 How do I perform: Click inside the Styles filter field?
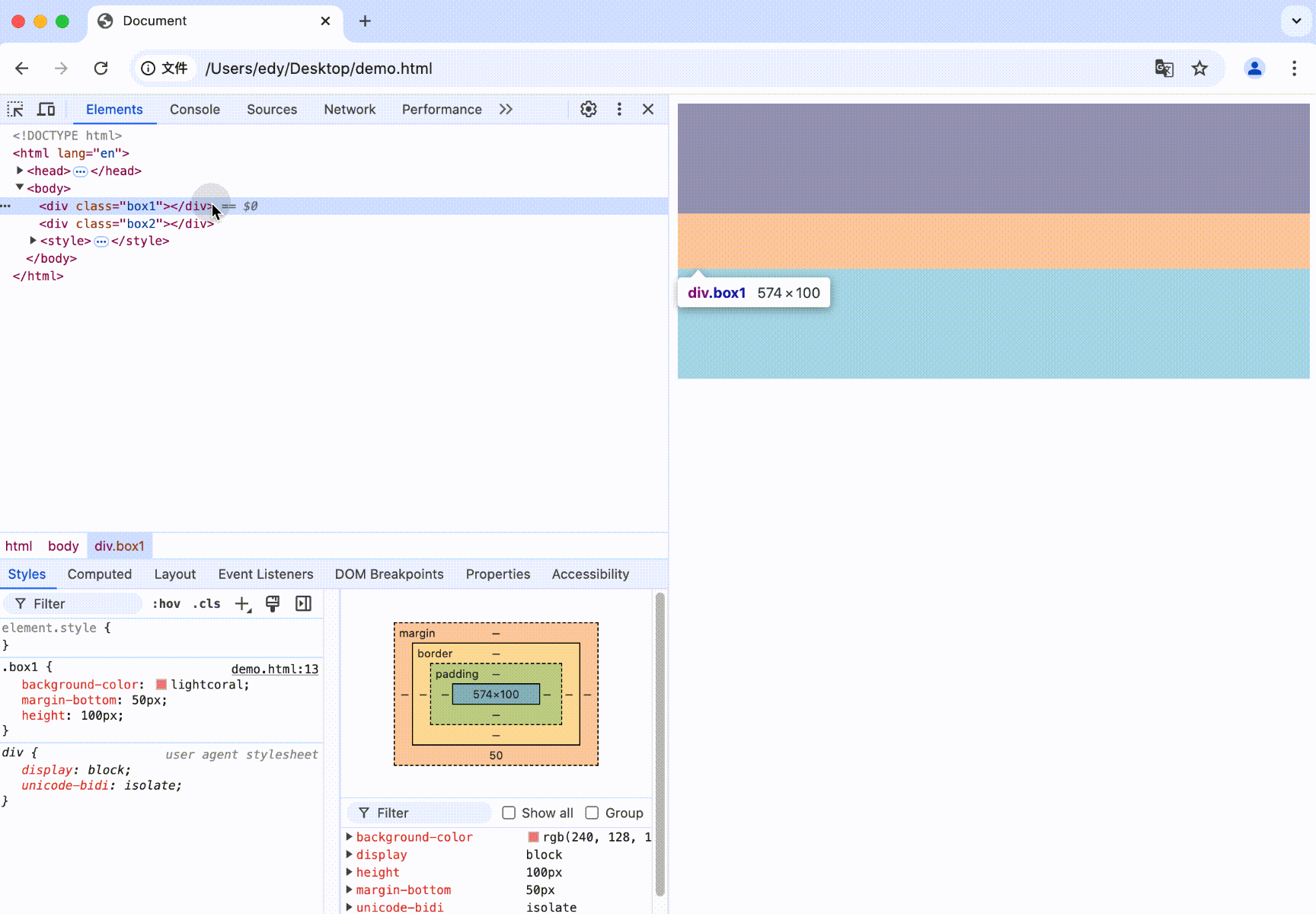click(x=76, y=603)
